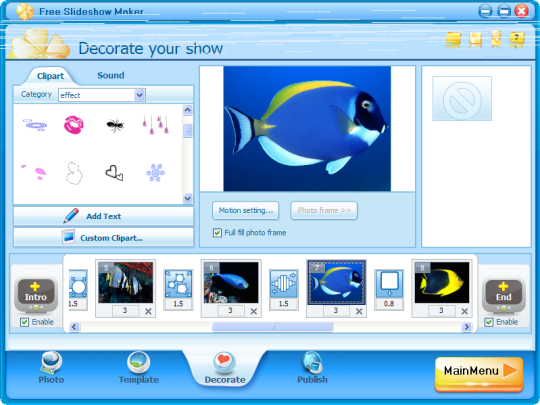The width and height of the screenshot is (540, 405).
Task: Select slide 6 blue fish thumbnail
Action: coord(231,282)
